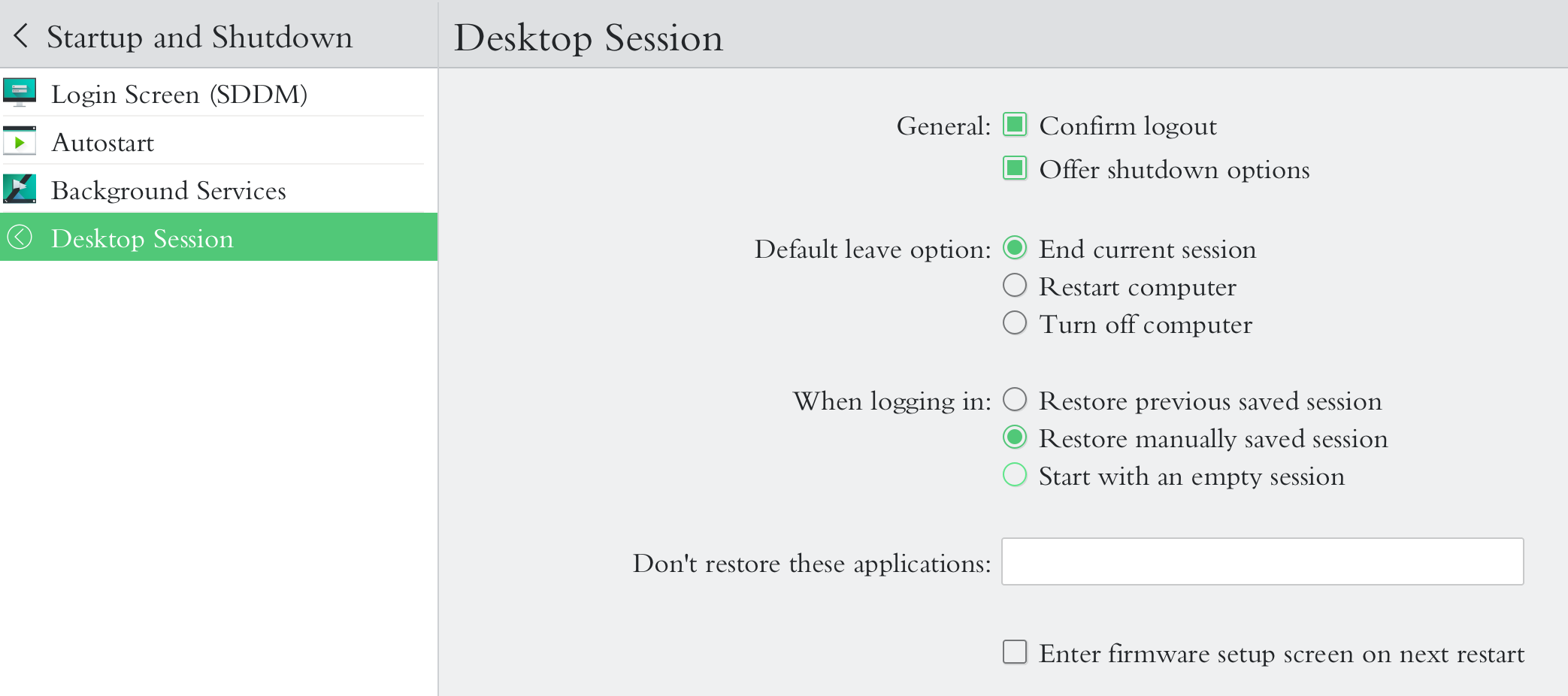Select Restore manually saved session
Viewport: 1568px width, 696px height.
[x=1015, y=437]
